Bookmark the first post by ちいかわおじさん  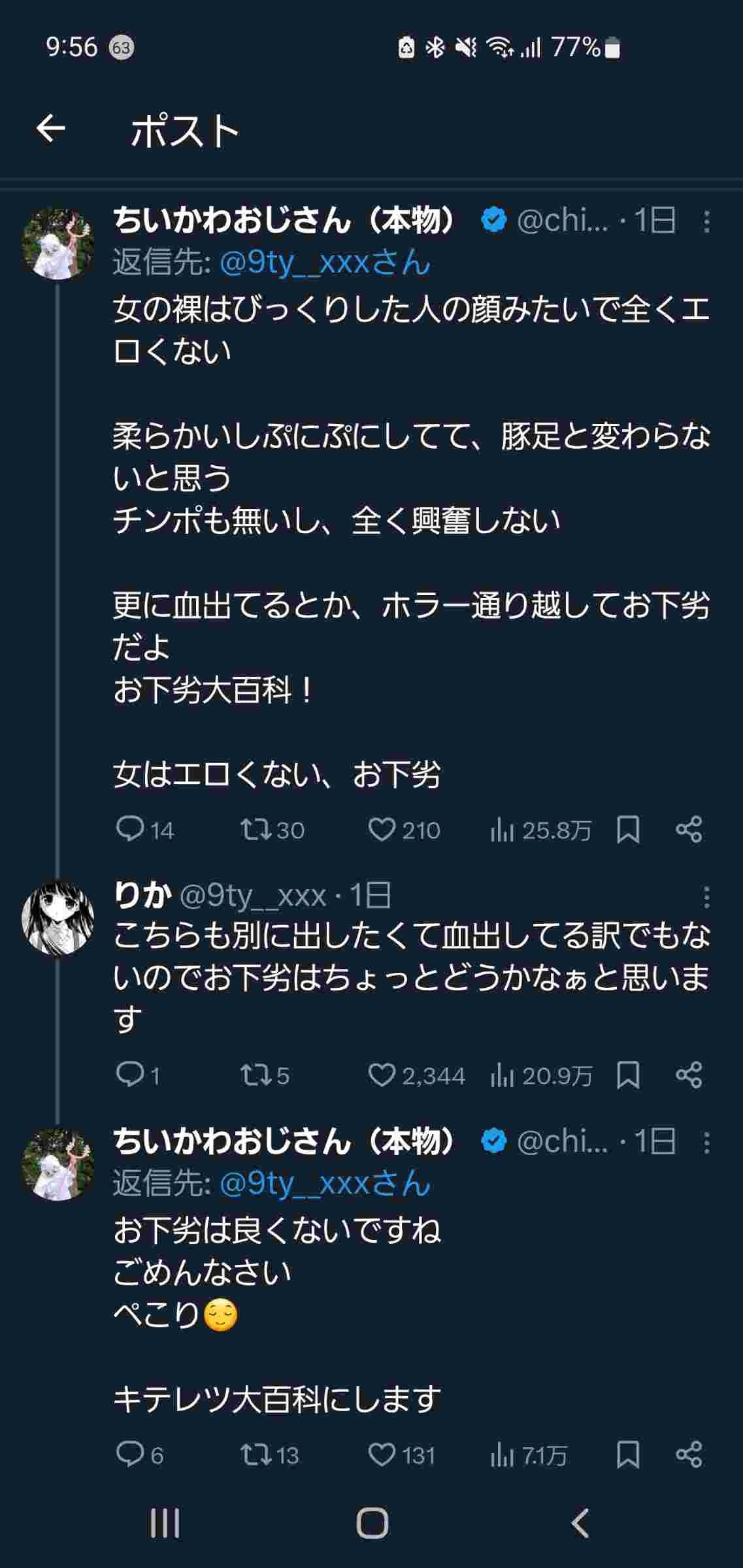coord(628,829)
